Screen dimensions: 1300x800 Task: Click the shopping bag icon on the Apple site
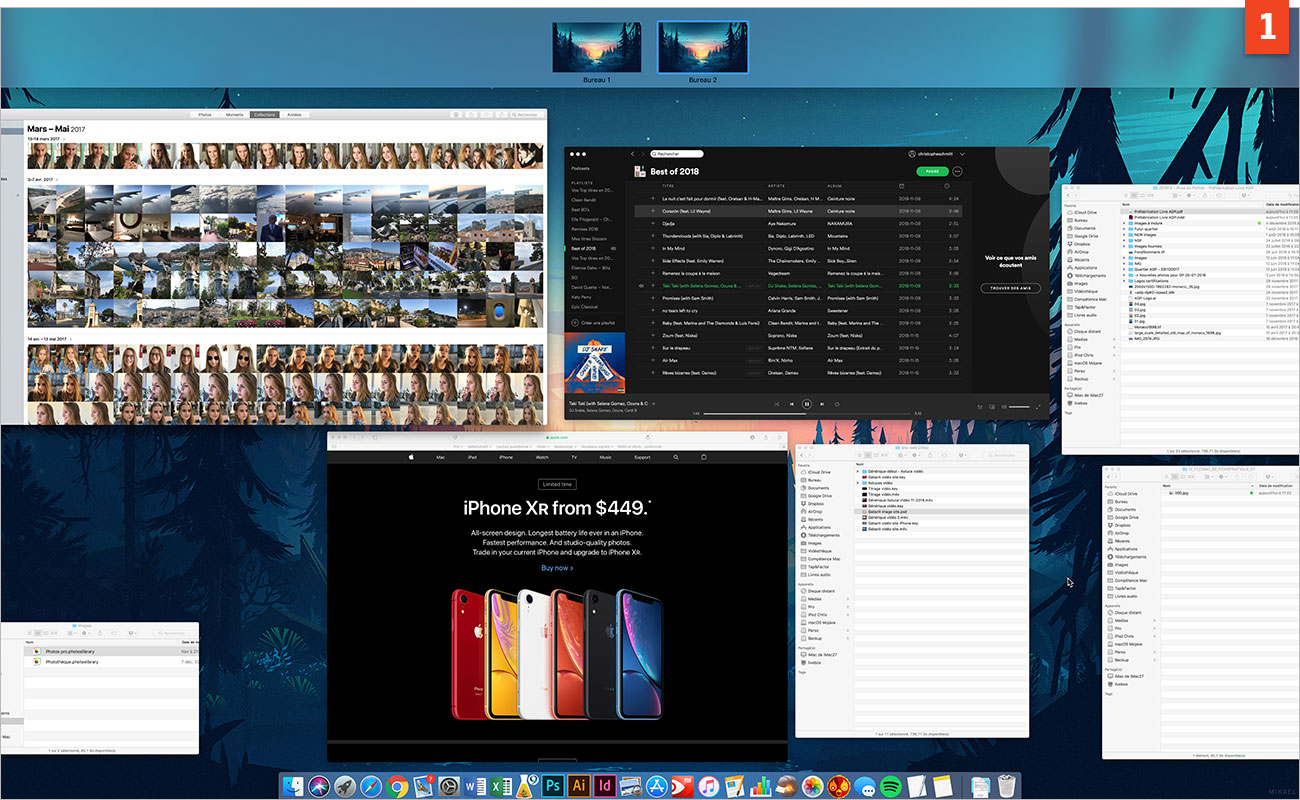[703, 457]
